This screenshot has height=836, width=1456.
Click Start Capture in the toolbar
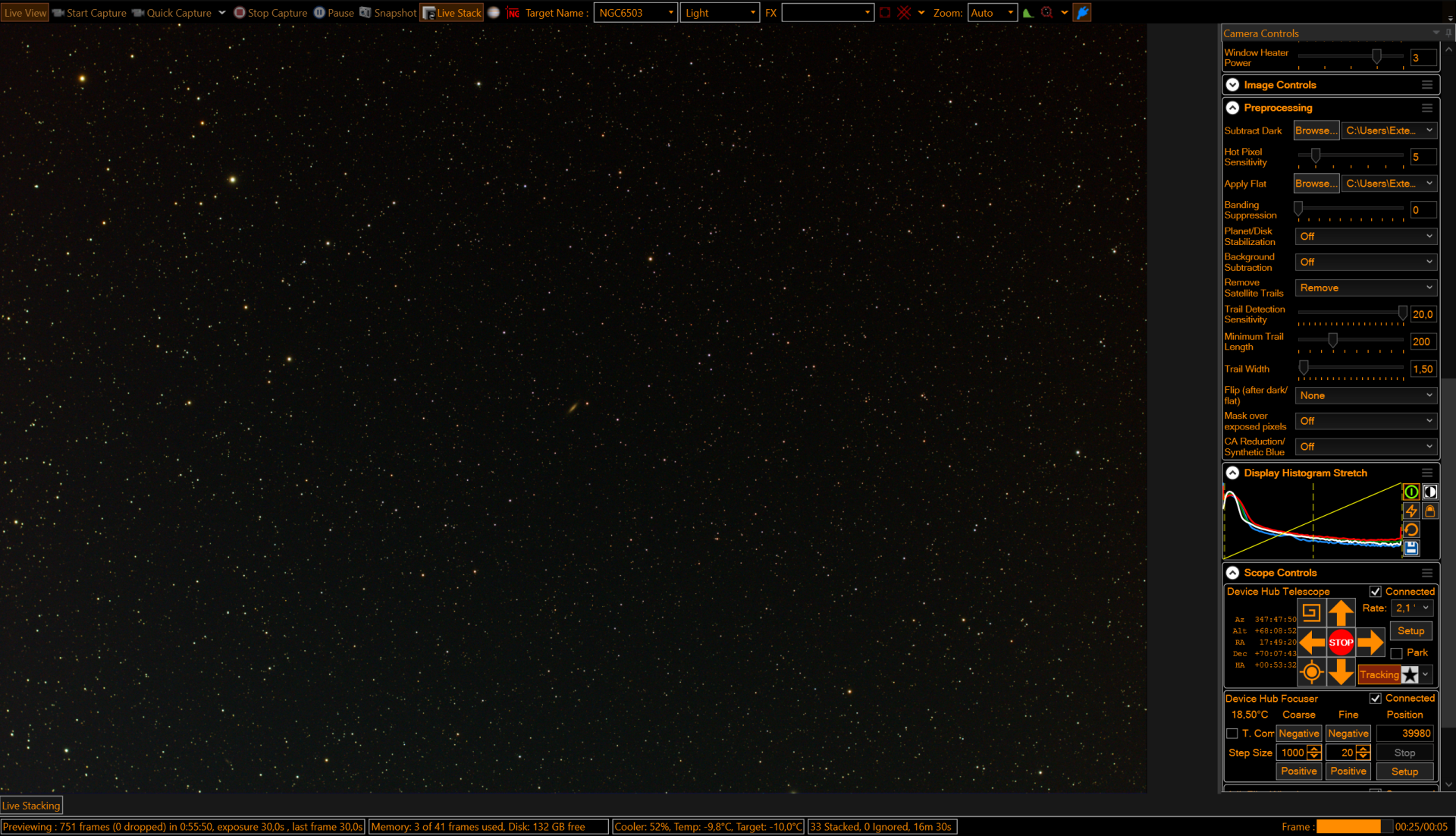tap(89, 13)
